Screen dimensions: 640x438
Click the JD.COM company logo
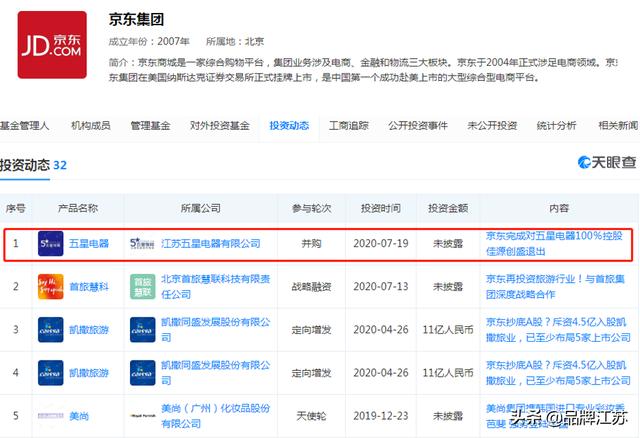52,45
